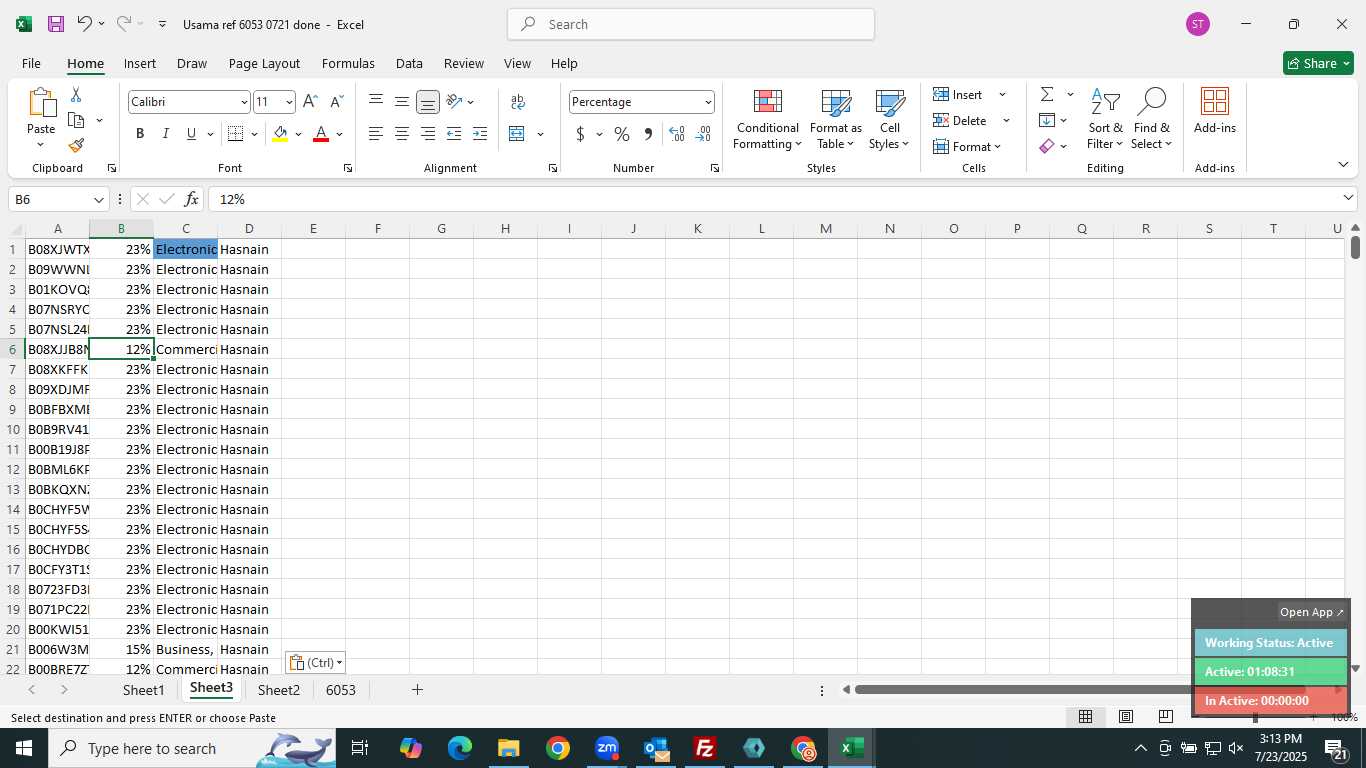Open FileZilla from the taskbar

point(705,748)
